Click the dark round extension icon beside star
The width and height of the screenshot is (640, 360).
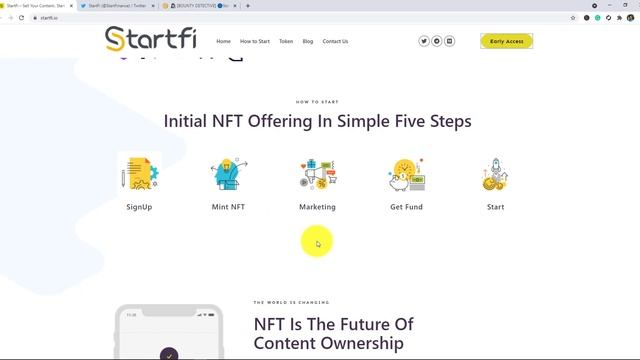point(587,18)
